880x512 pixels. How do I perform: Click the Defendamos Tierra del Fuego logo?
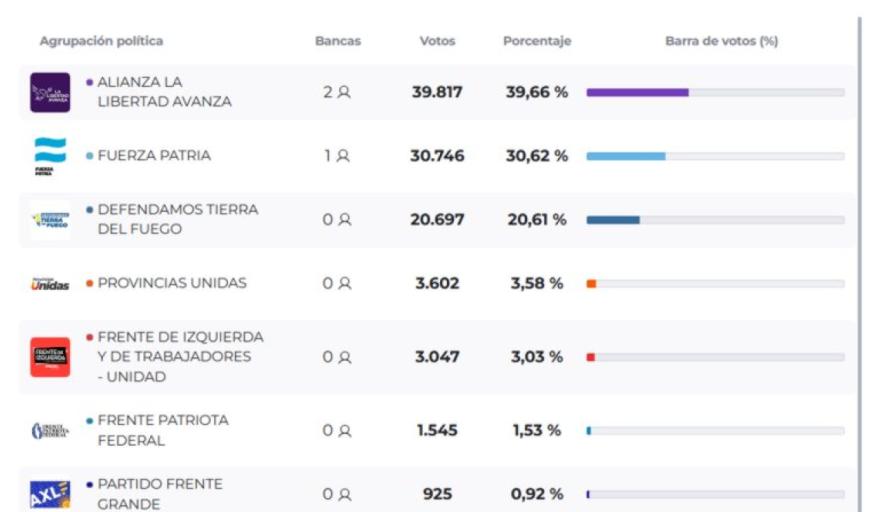click(50, 220)
